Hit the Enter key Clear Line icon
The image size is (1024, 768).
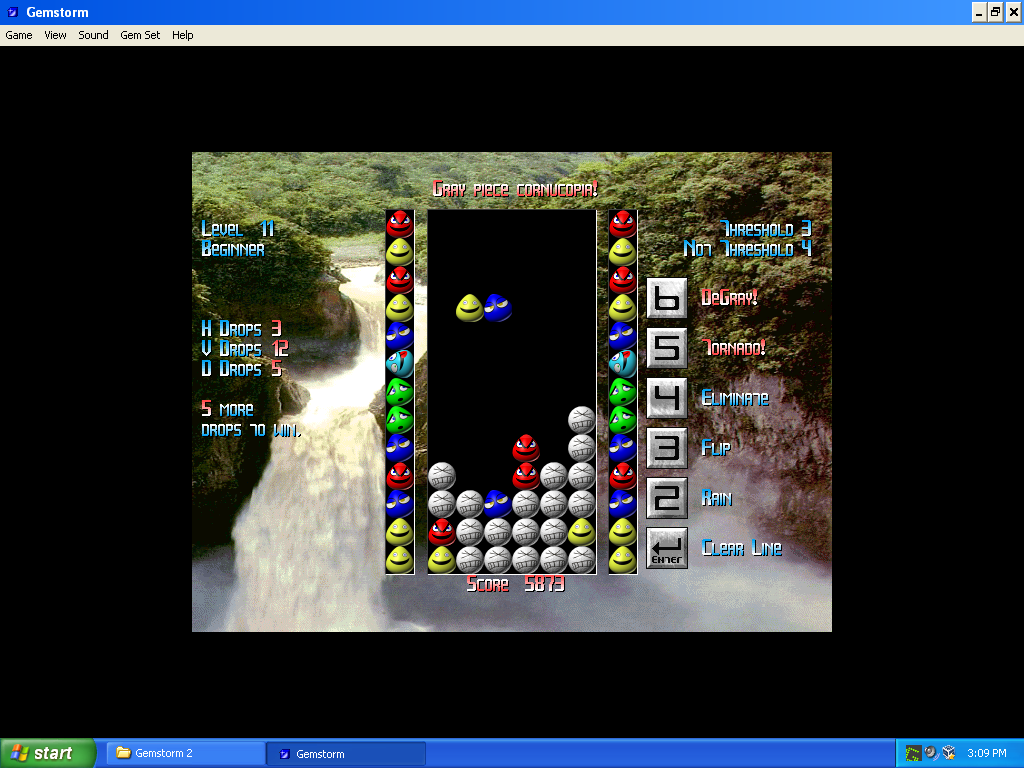click(x=667, y=548)
